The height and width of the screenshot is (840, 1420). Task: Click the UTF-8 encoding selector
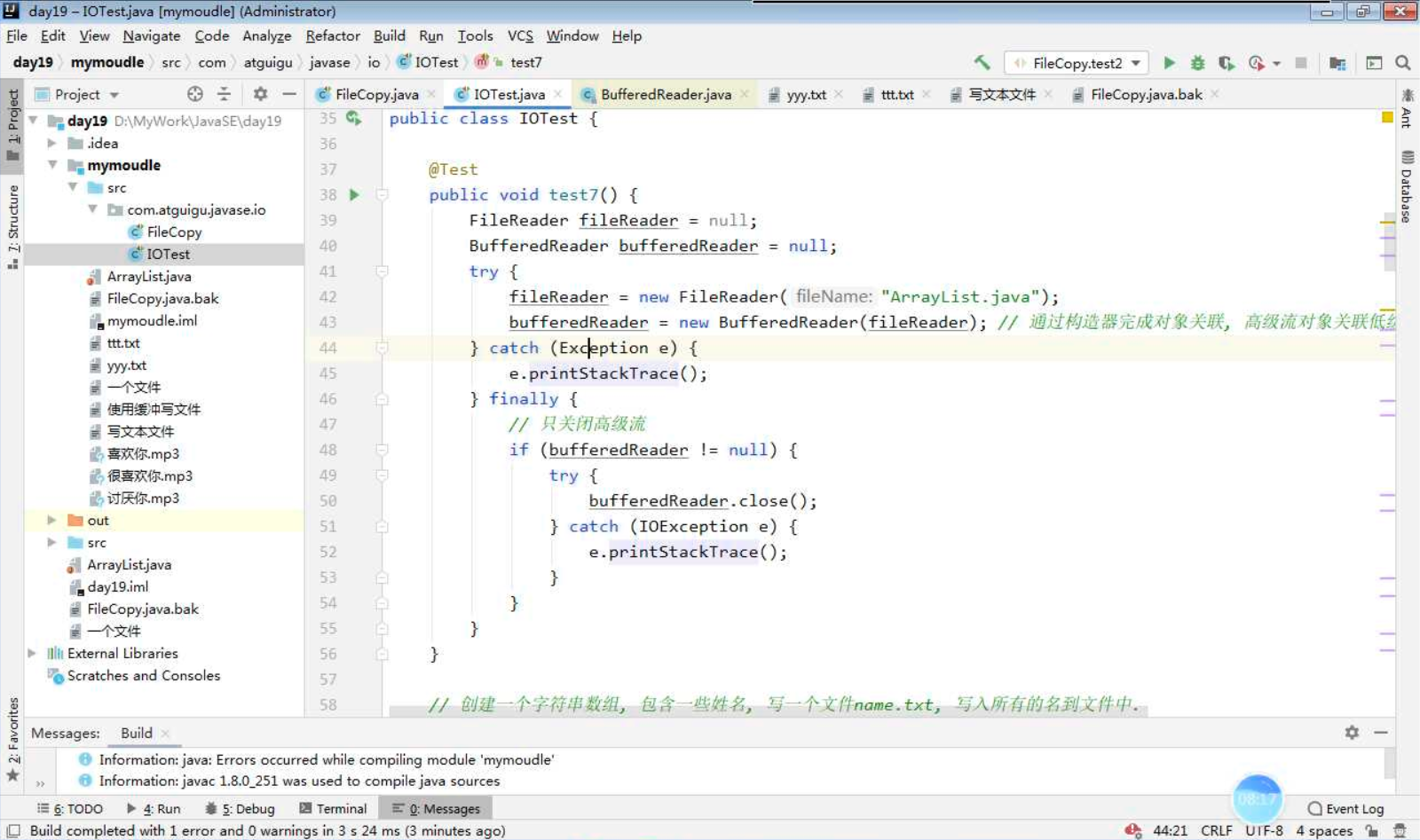pos(1264,831)
